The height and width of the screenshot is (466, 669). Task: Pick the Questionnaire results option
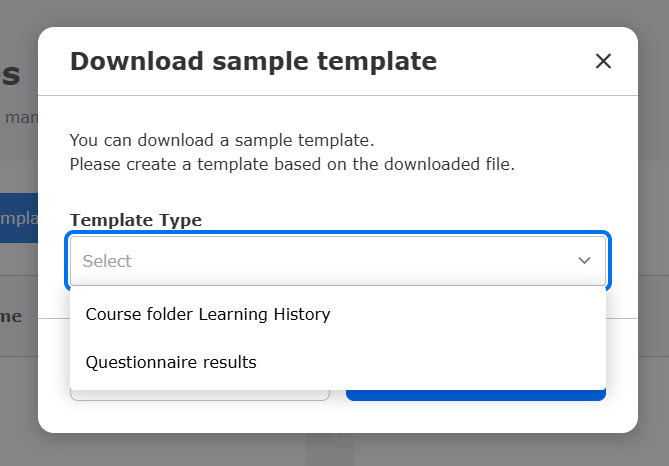(x=171, y=362)
